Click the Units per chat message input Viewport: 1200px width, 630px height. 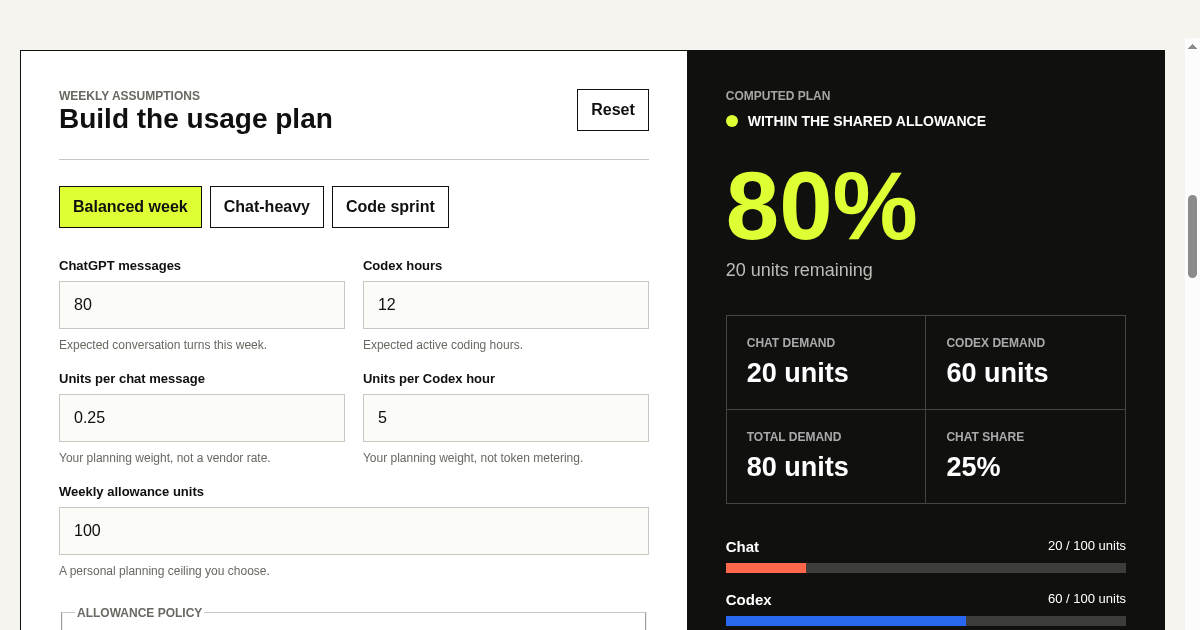(202, 418)
